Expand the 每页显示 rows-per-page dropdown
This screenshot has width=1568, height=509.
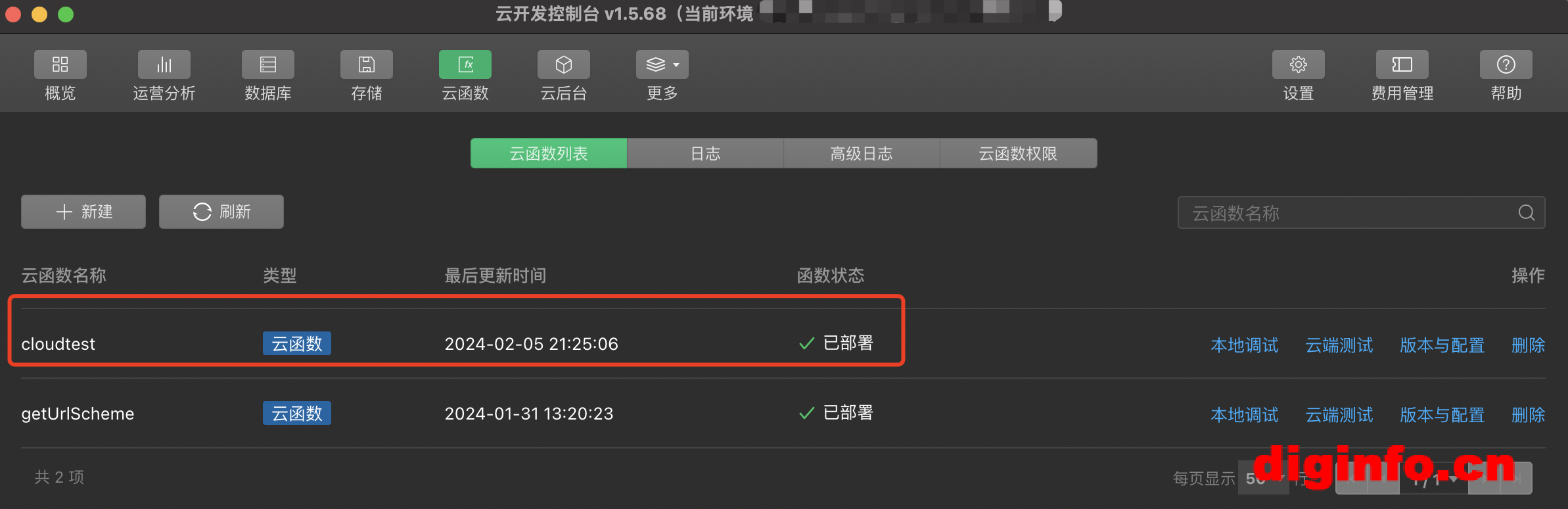(x=1264, y=478)
